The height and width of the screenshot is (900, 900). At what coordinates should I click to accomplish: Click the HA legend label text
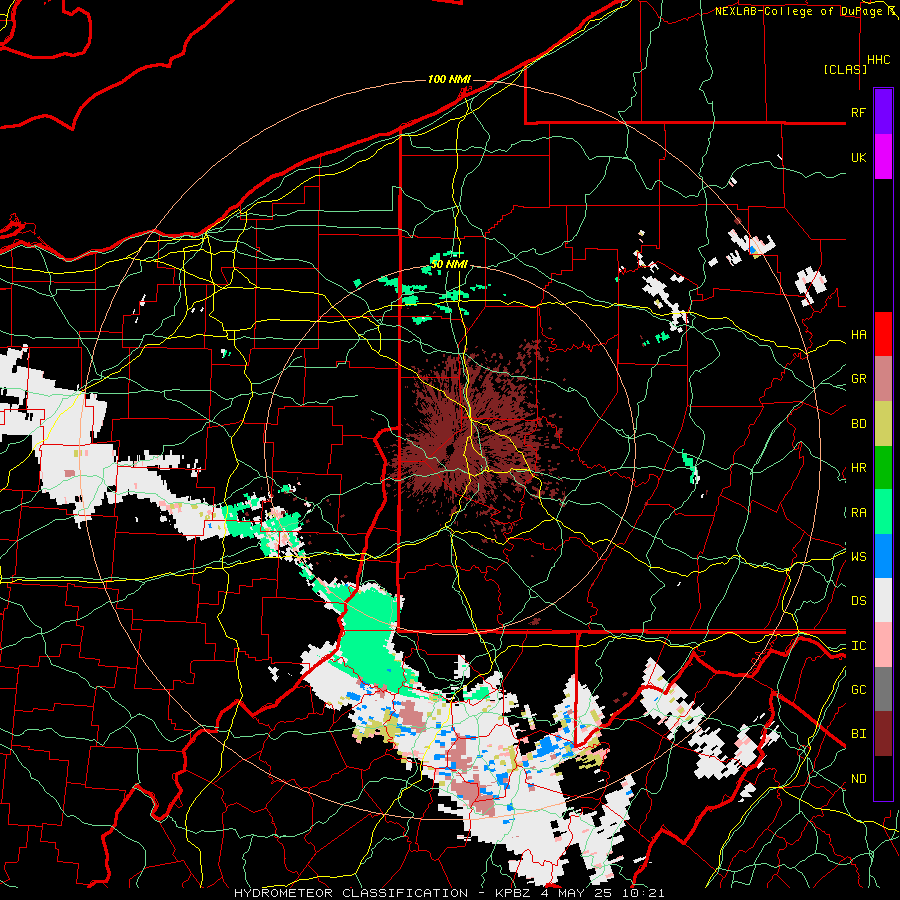click(x=858, y=335)
